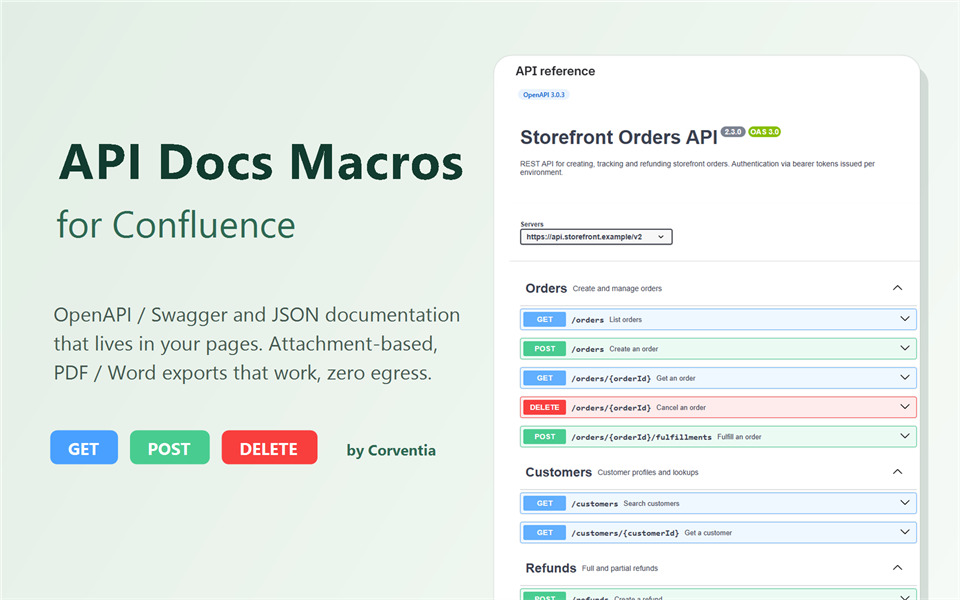Collapse the Customers section chevron
Image resolution: width=960 pixels, height=600 pixels.
(x=898, y=471)
